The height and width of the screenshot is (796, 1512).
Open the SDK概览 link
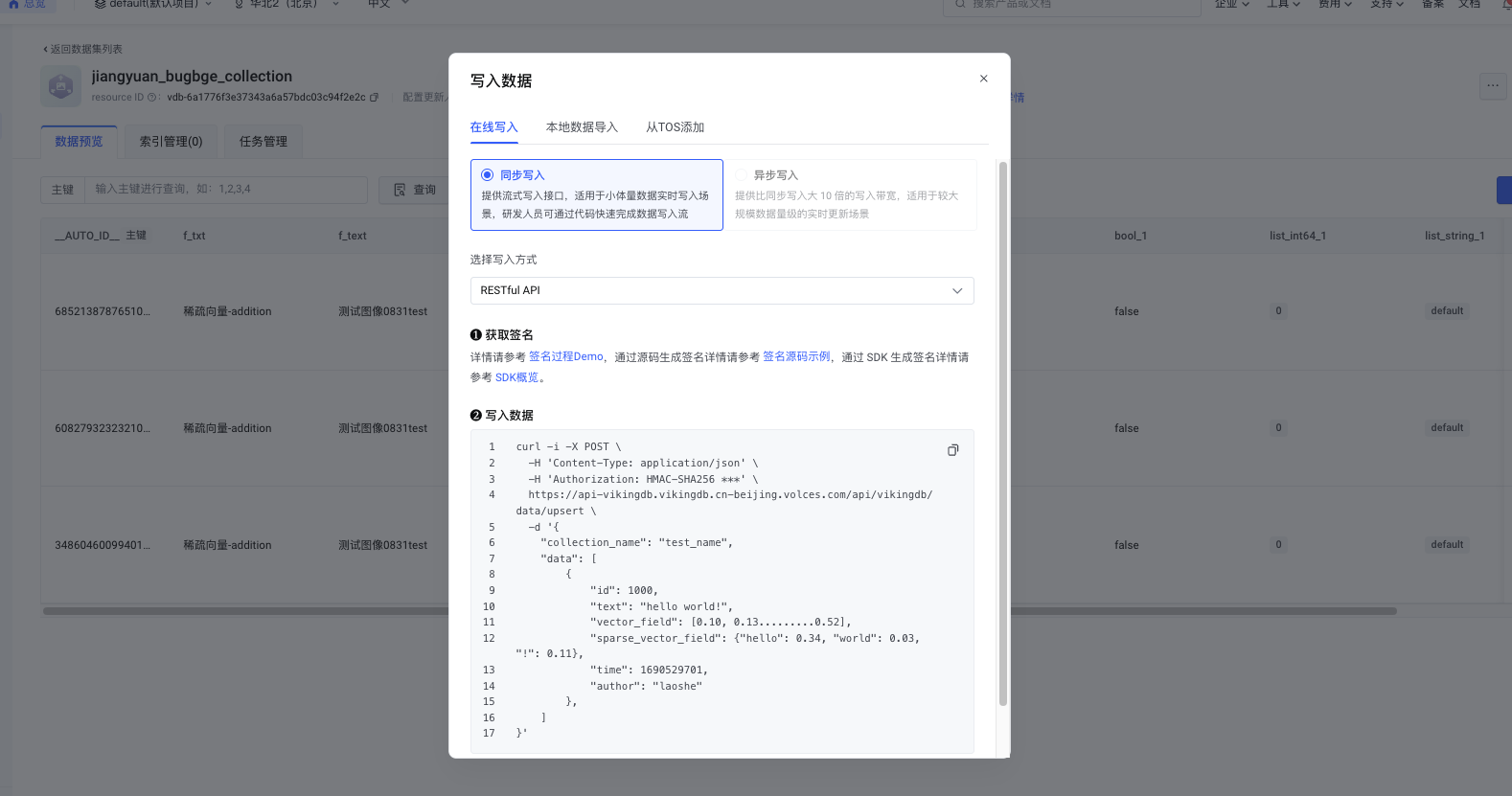point(517,377)
